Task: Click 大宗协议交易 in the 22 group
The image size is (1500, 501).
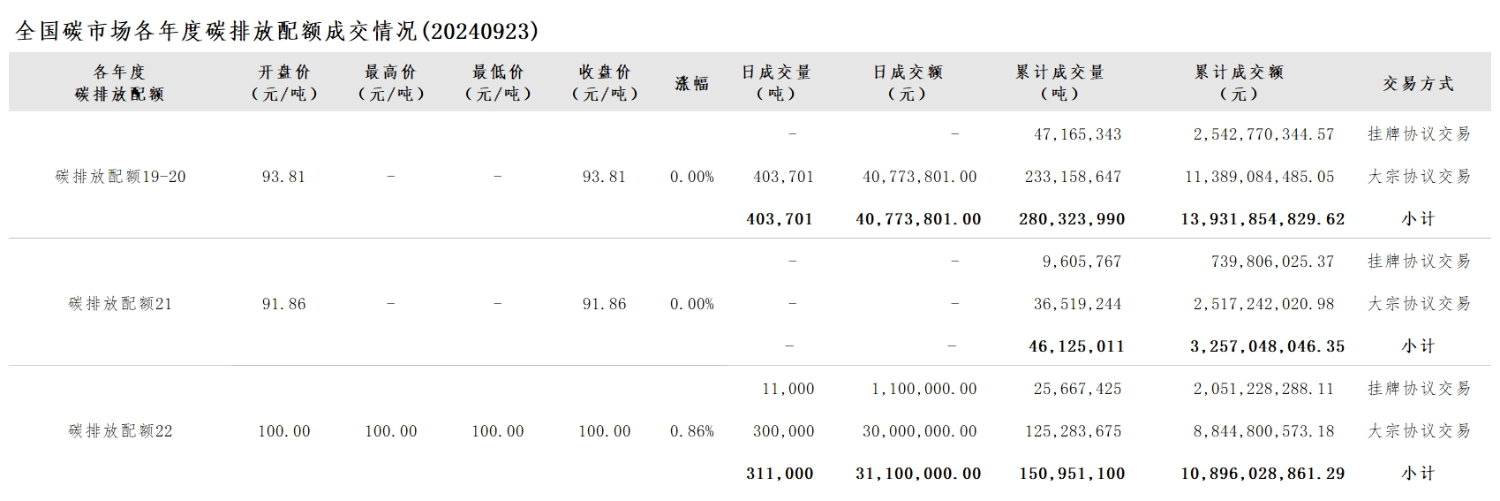Action: coord(1419,431)
